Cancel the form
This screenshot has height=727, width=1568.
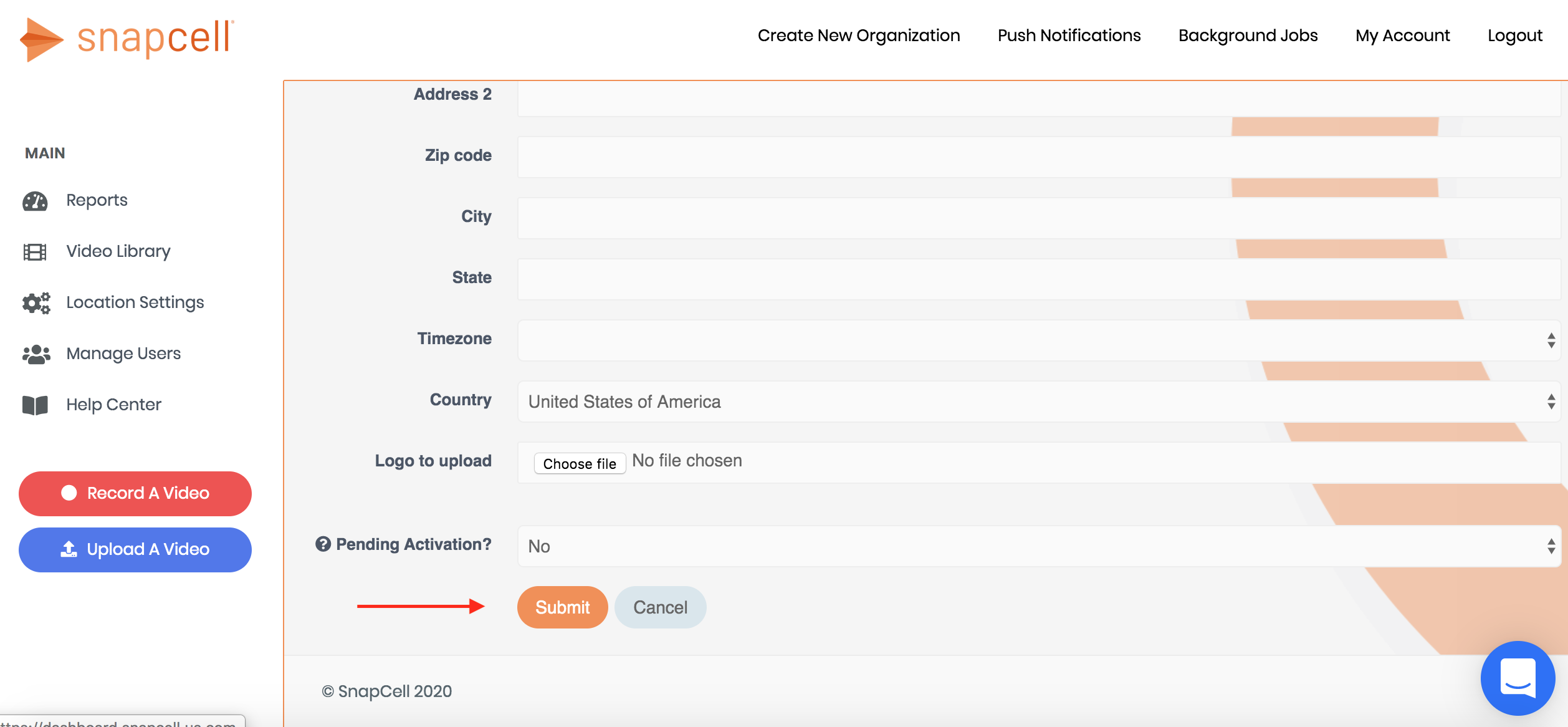660,607
